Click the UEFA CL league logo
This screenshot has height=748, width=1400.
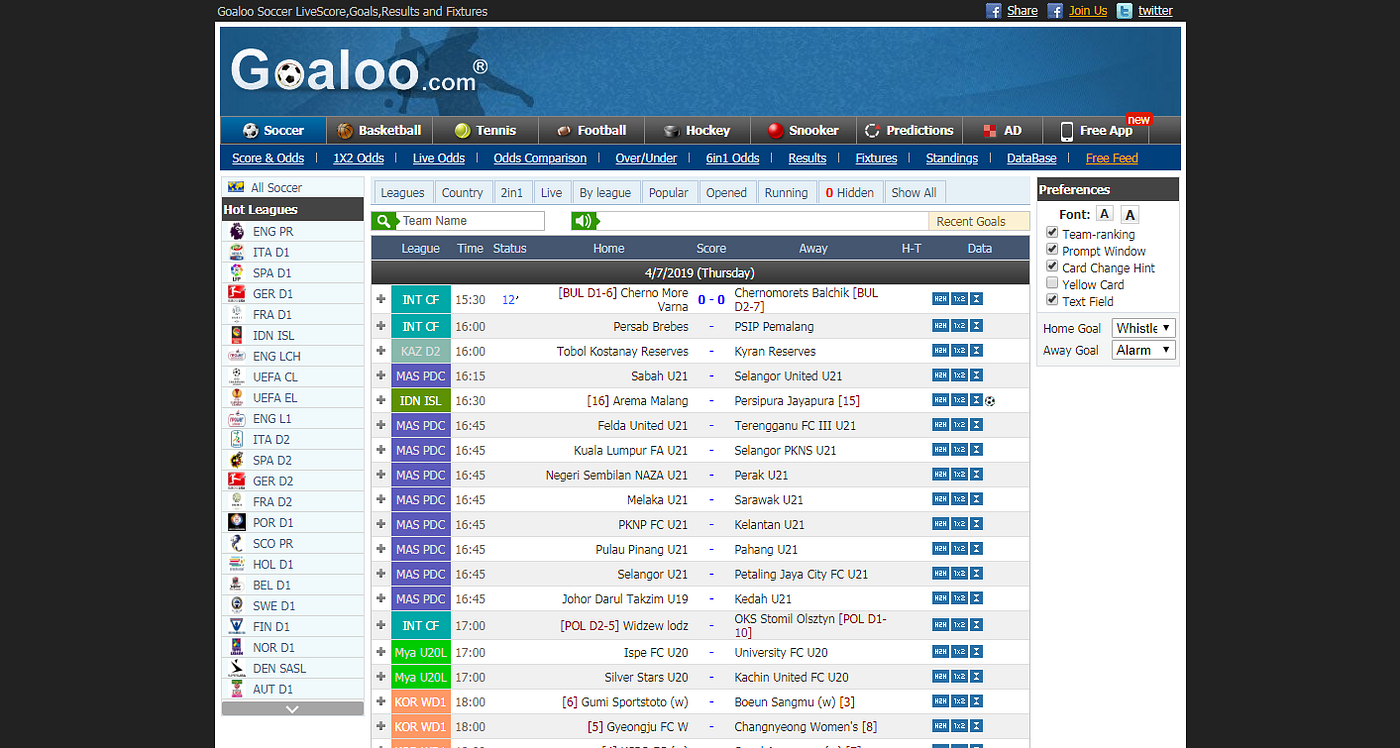(236, 377)
